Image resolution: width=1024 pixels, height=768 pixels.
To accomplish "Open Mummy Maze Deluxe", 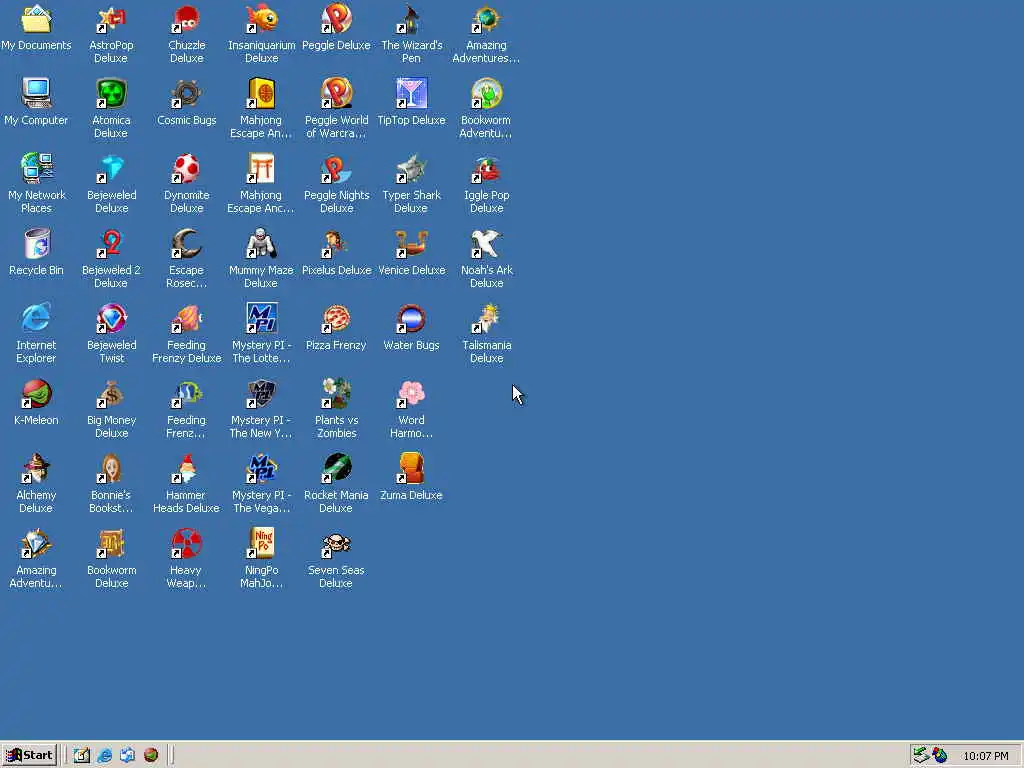I will point(261,244).
